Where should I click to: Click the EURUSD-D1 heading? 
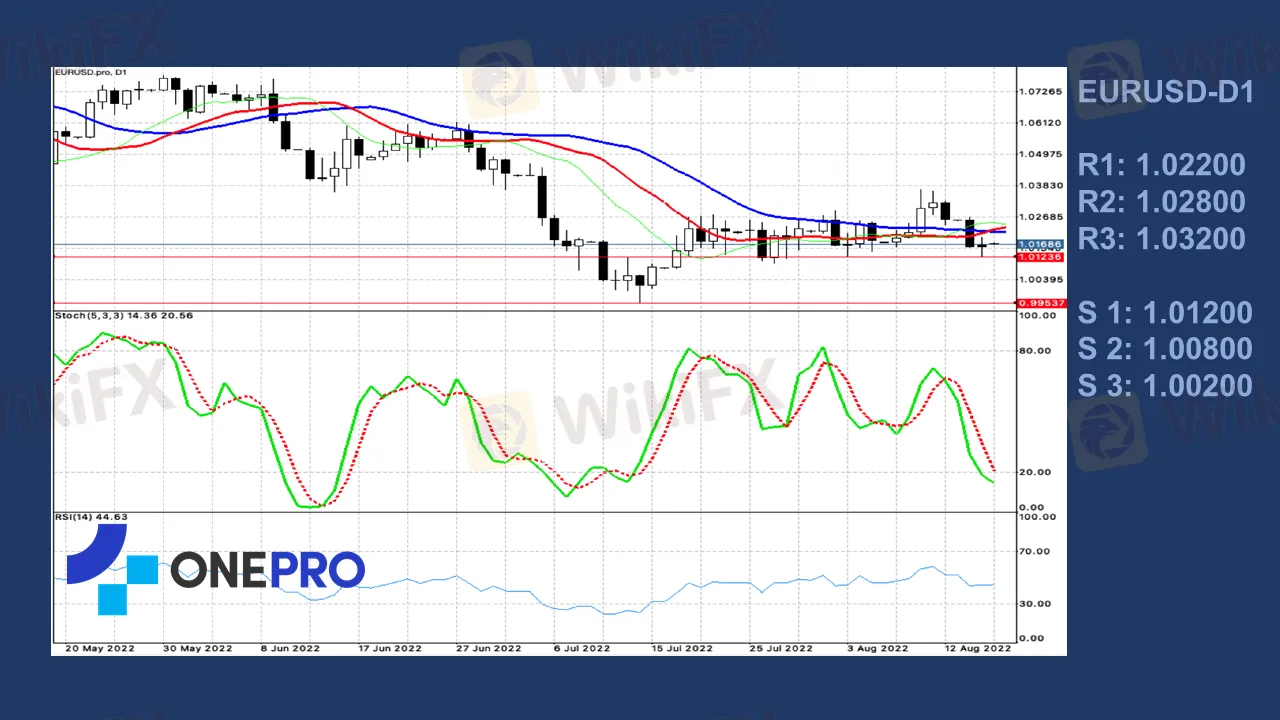pos(1165,92)
